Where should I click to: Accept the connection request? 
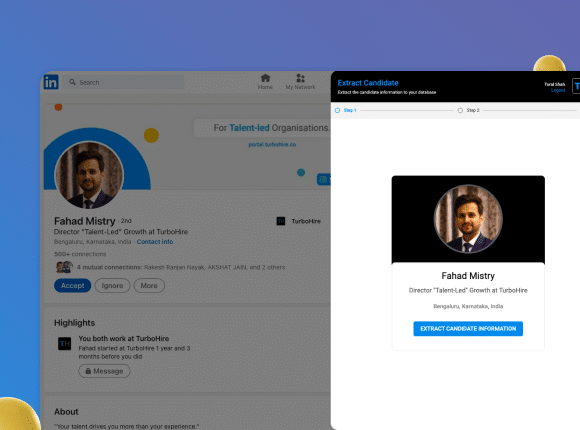tap(72, 286)
